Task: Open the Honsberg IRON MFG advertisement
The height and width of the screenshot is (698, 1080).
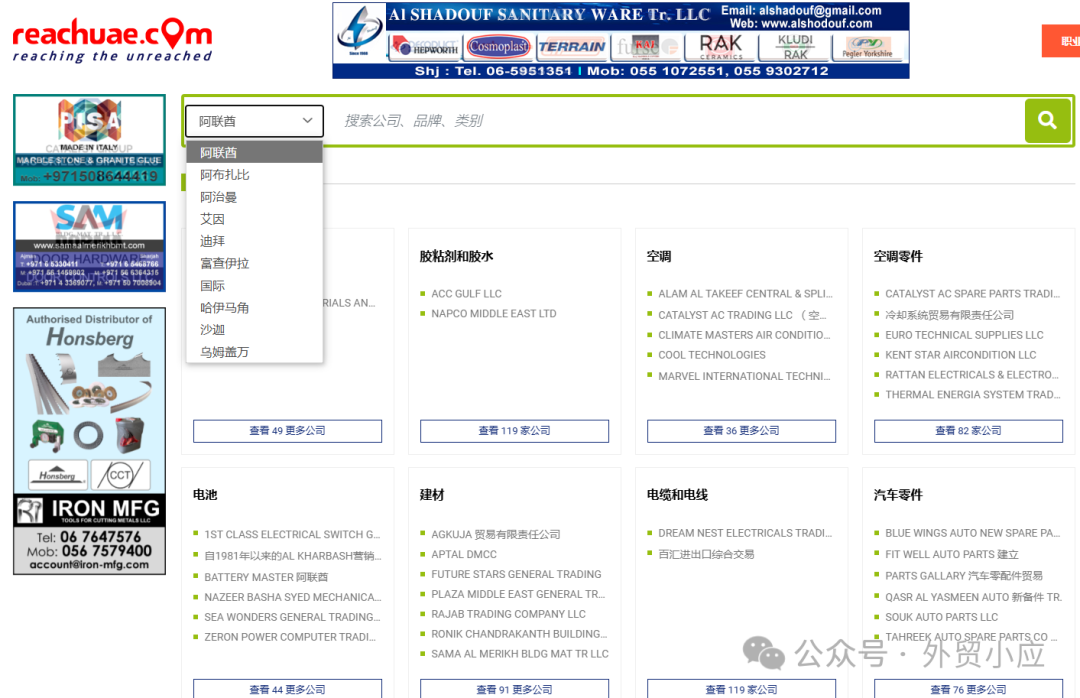Action: point(90,441)
